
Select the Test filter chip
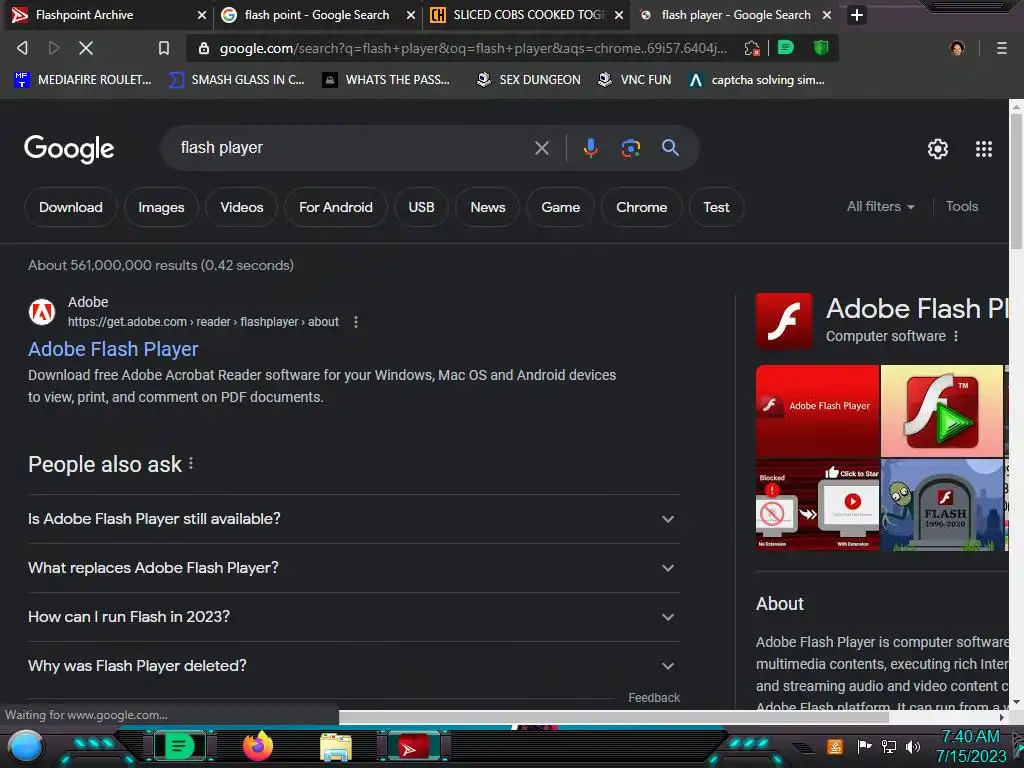click(716, 207)
